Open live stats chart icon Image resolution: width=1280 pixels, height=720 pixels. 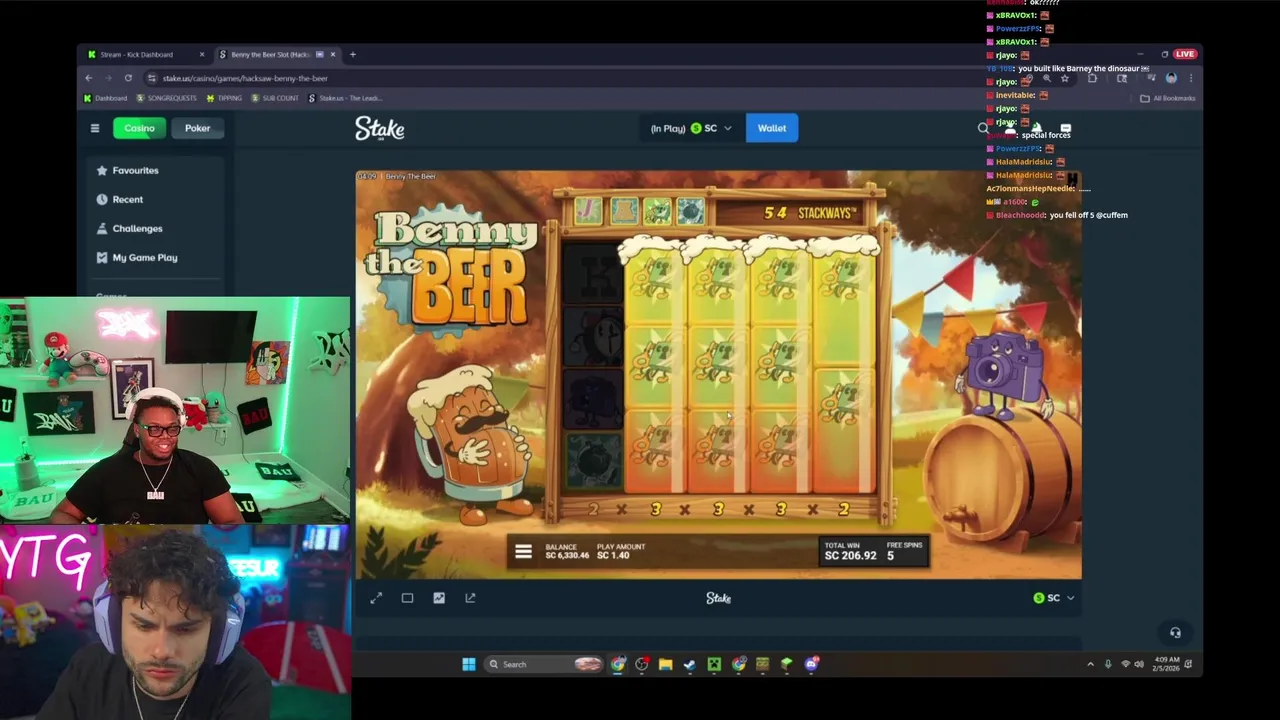pyautogui.click(x=439, y=598)
